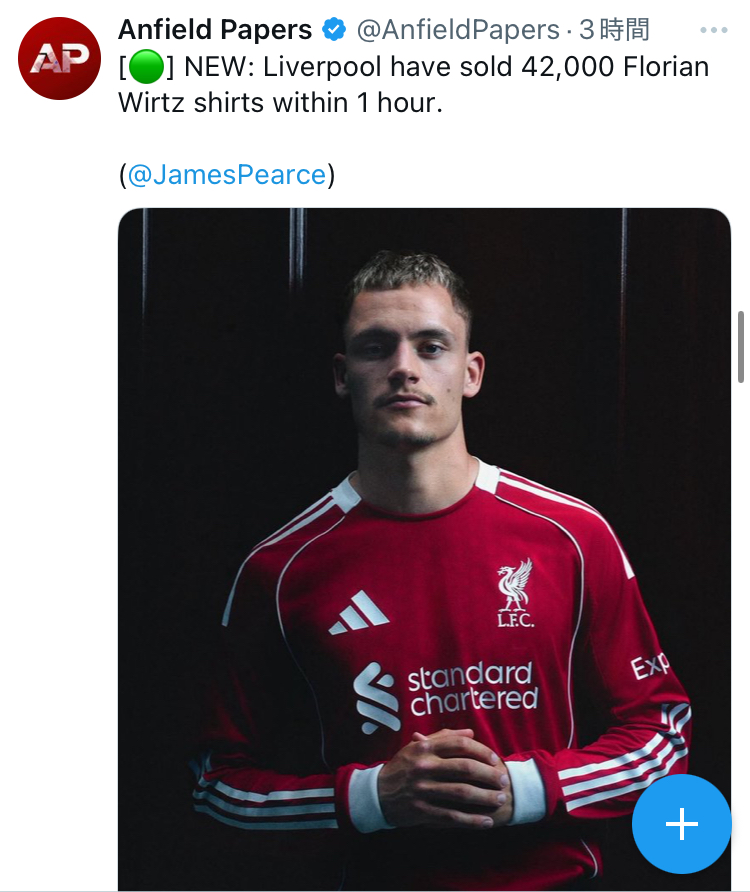Viewport: 750px width, 892px height.
Task: Click the vertical scrollbar thumb
Action: pos(740,346)
